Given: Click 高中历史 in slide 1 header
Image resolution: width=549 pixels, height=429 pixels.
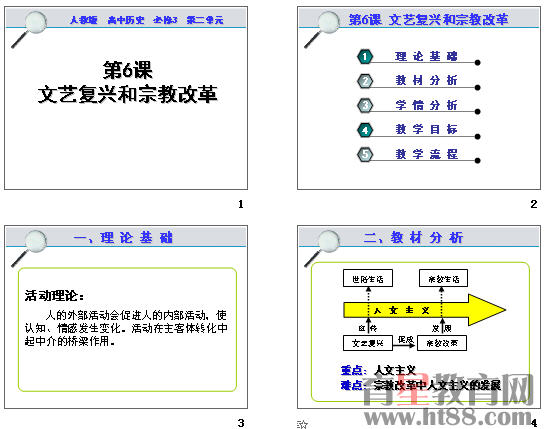Looking at the screenshot, I should pyautogui.click(x=126, y=20).
